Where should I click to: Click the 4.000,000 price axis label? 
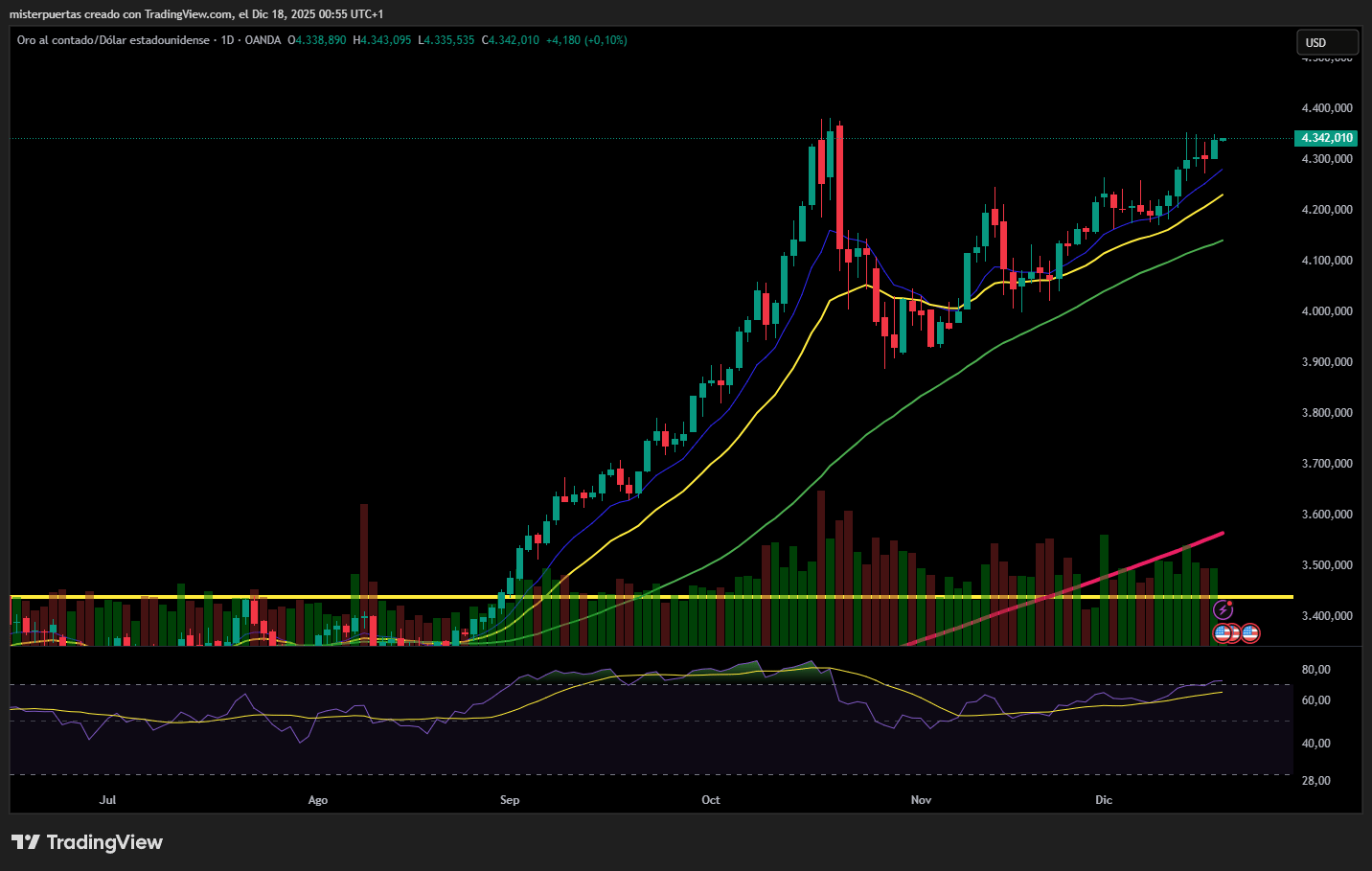(1327, 311)
